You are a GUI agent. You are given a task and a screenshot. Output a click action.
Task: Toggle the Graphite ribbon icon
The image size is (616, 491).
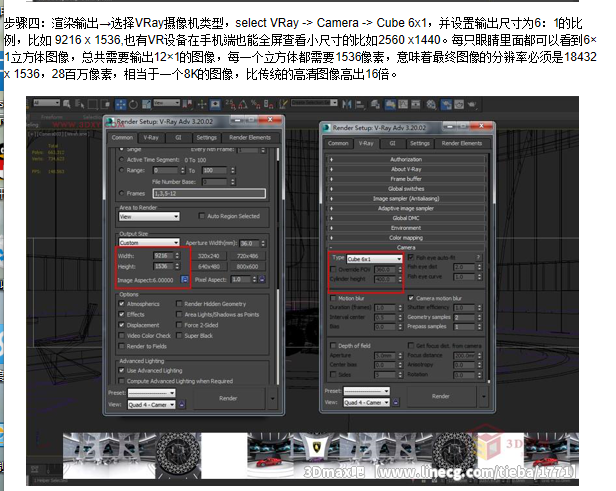click(x=390, y=104)
